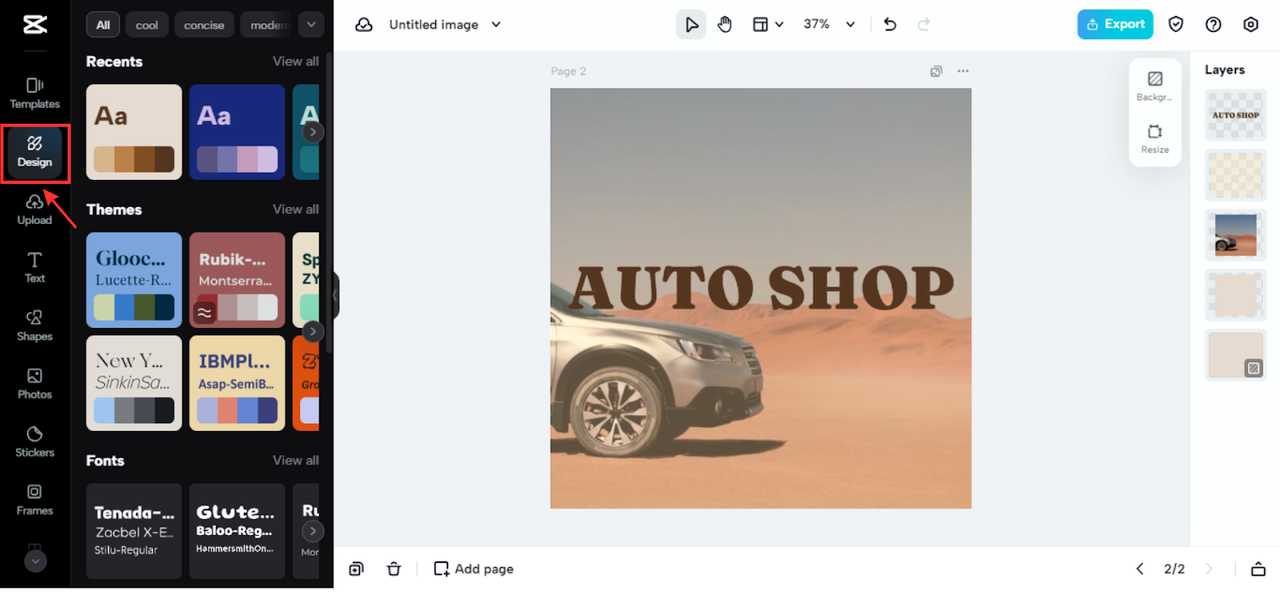The image size is (1280, 595).
Task: Open the Text sidebar panel
Action: tap(35, 267)
